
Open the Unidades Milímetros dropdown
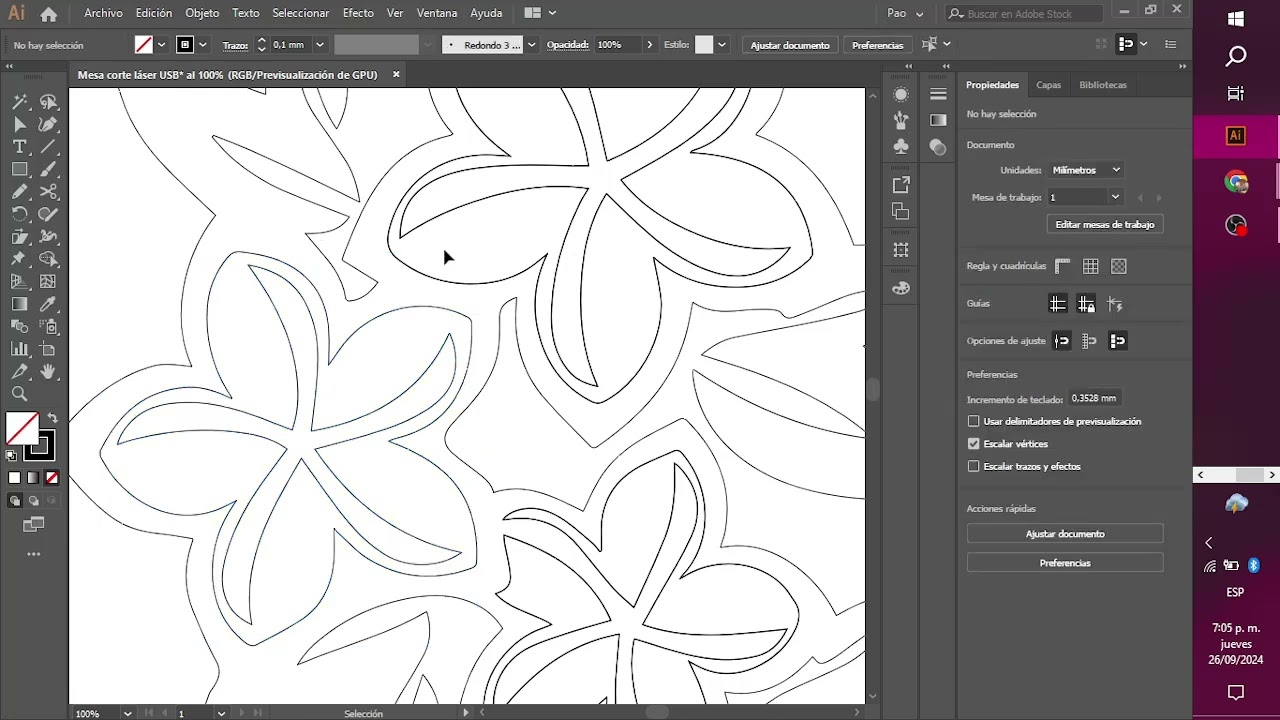coord(1086,170)
